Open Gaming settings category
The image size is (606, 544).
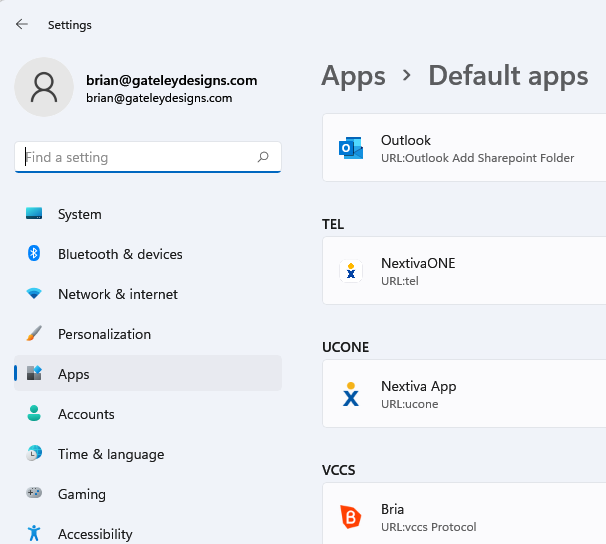click(x=81, y=494)
